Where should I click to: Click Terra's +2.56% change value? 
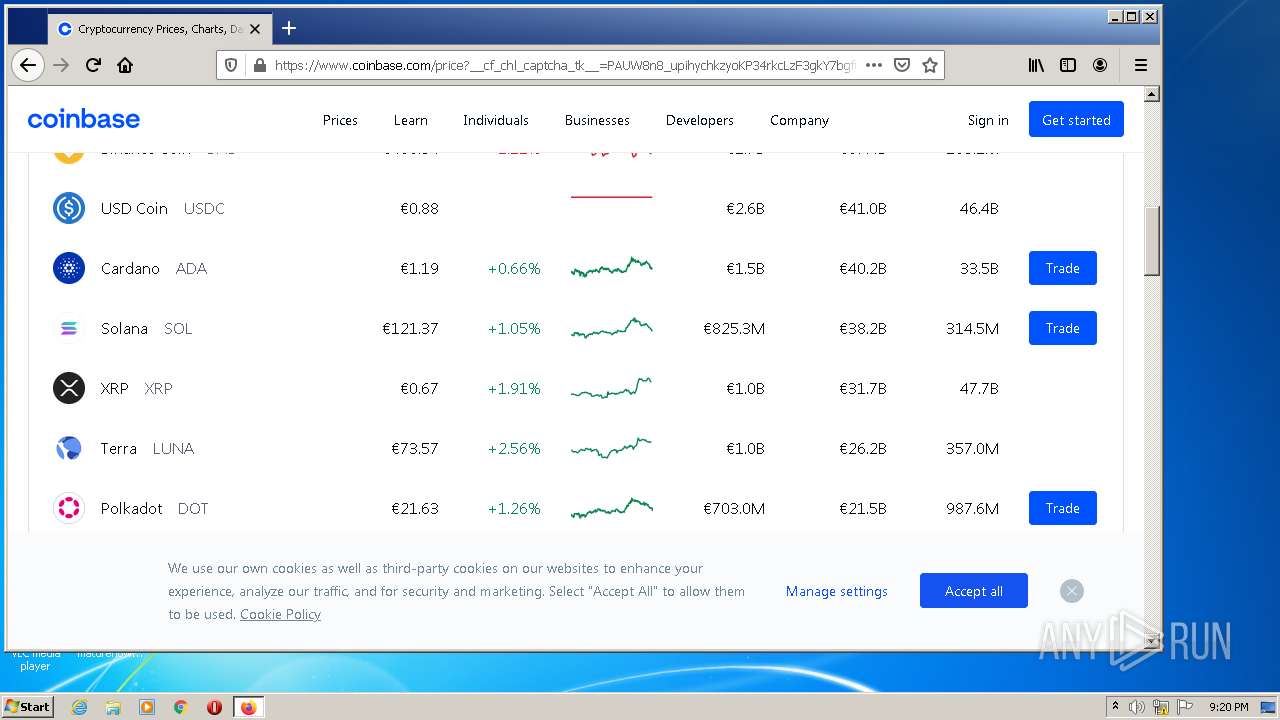coord(514,448)
